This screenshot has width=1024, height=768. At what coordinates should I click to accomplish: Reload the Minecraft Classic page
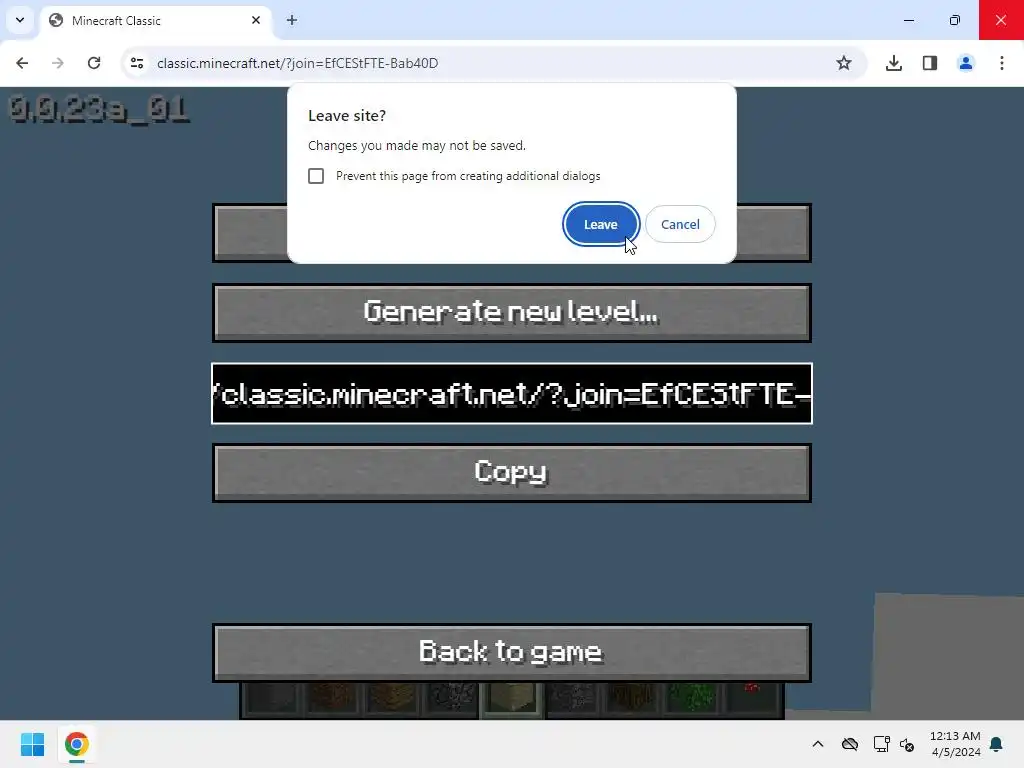tap(94, 63)
